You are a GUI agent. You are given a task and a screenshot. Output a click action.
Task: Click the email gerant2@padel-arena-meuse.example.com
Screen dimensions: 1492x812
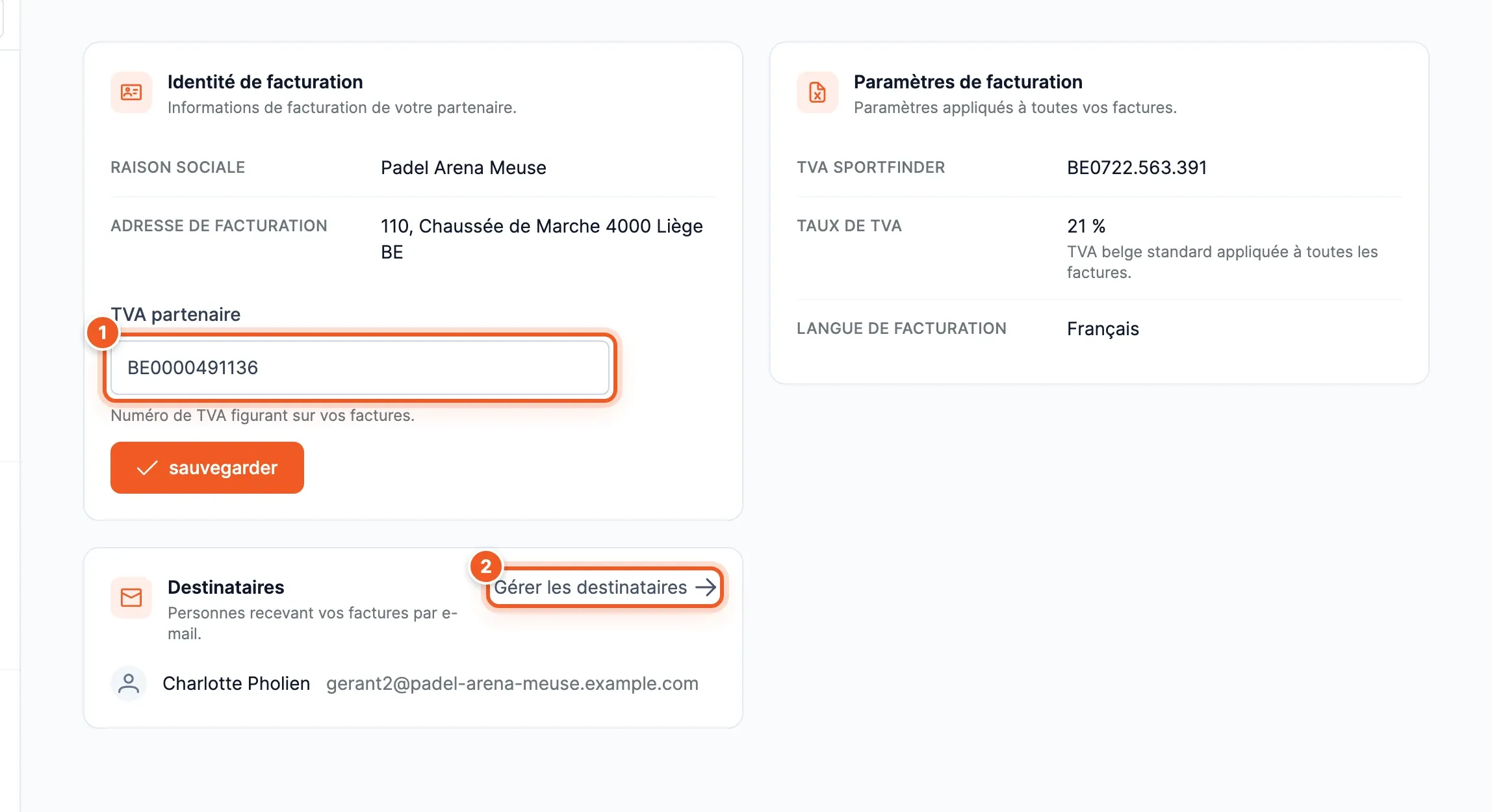coord(512,683)
